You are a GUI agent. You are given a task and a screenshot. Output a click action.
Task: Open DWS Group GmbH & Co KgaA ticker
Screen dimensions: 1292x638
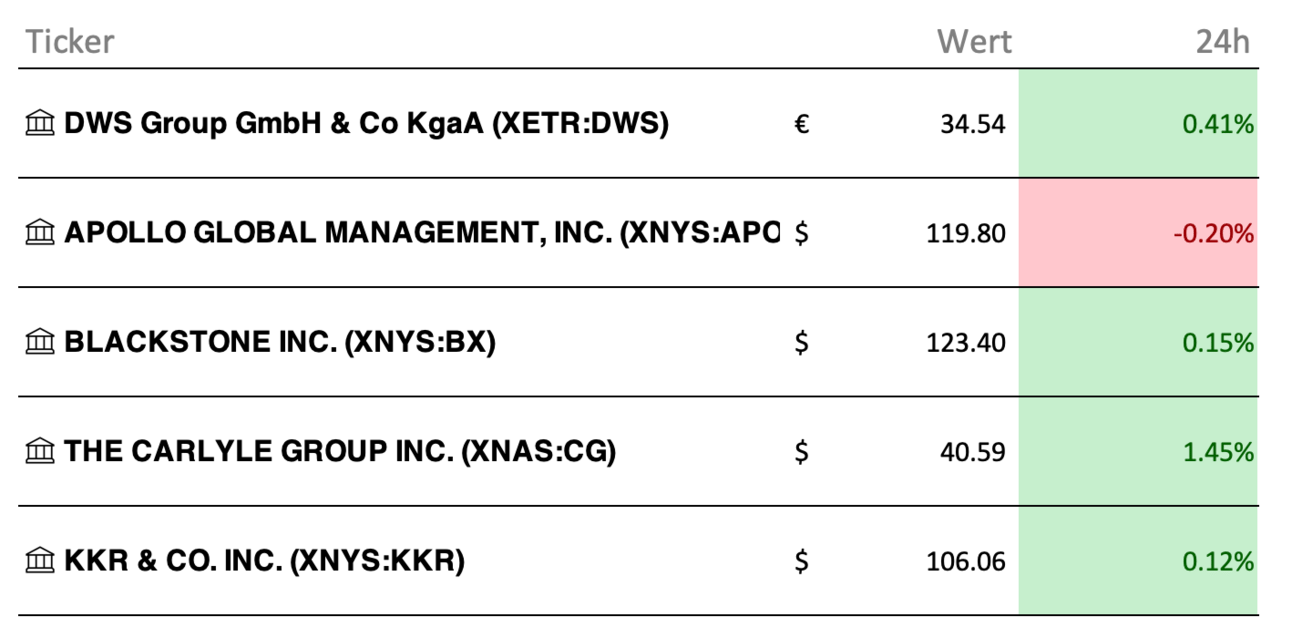point(367,124)
